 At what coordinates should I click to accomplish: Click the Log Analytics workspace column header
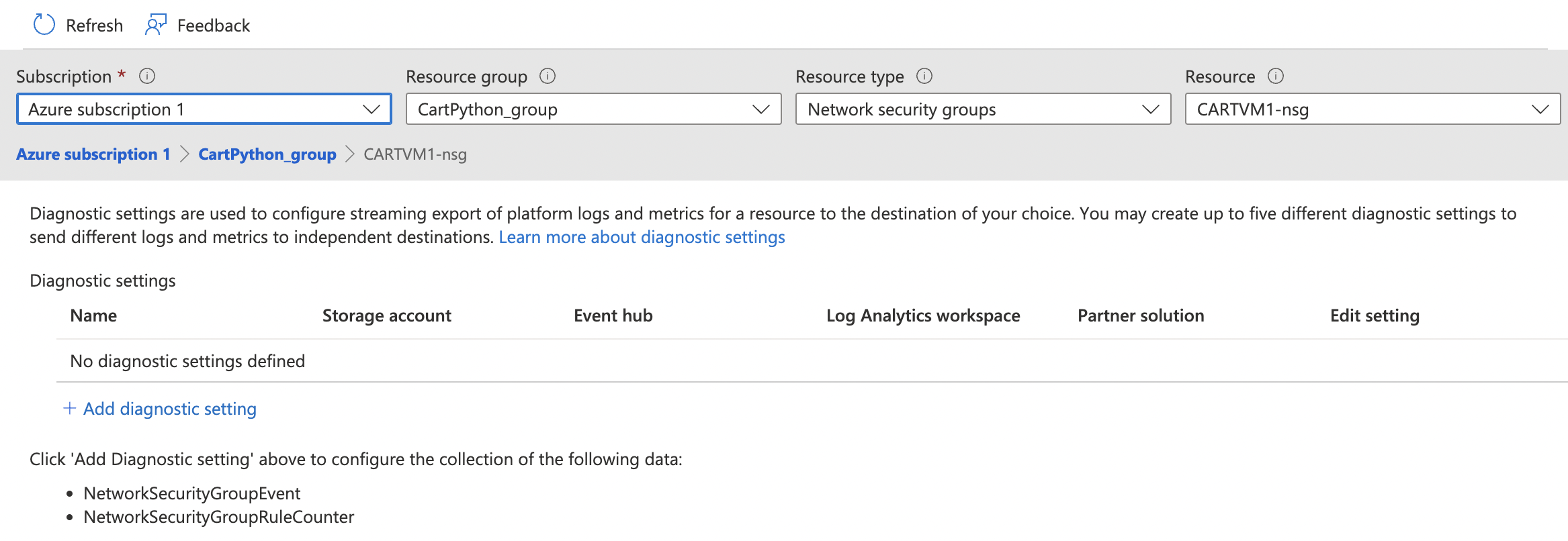coord(923,315)
